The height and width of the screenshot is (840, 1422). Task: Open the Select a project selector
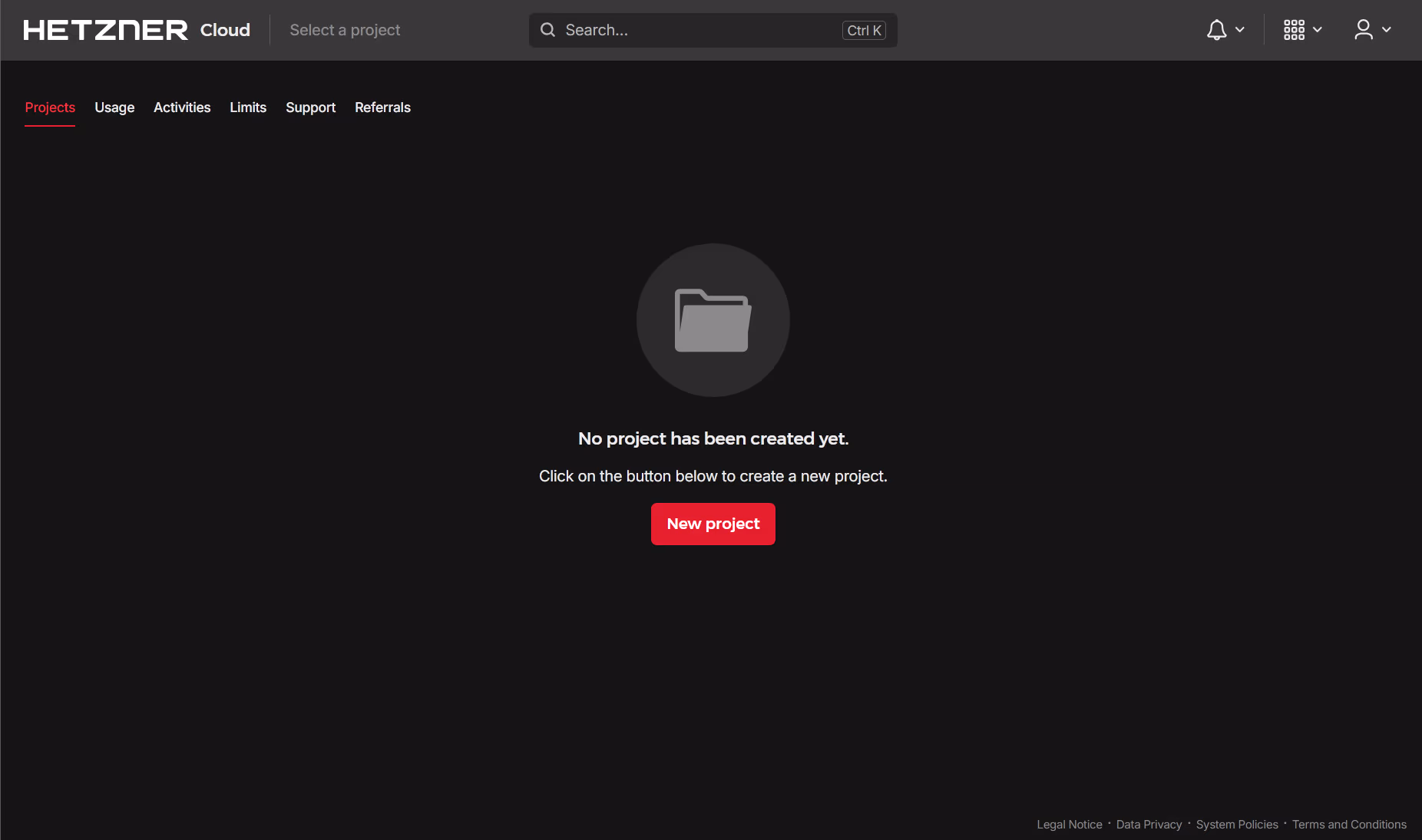(345, 30)
